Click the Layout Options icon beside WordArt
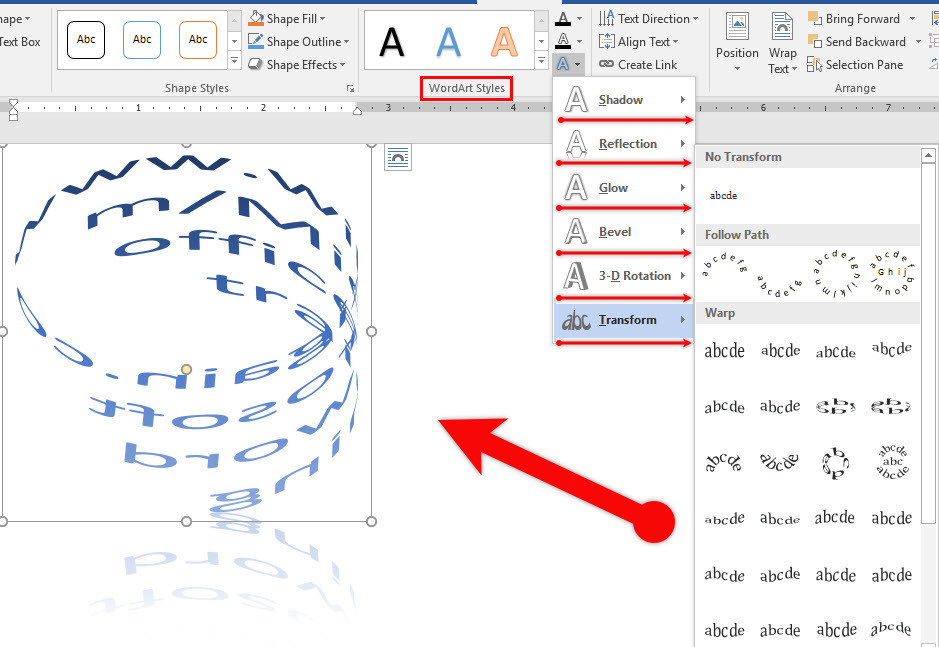Image resolution: width=939 pixels, height=647 pixels. click(398, 157)
